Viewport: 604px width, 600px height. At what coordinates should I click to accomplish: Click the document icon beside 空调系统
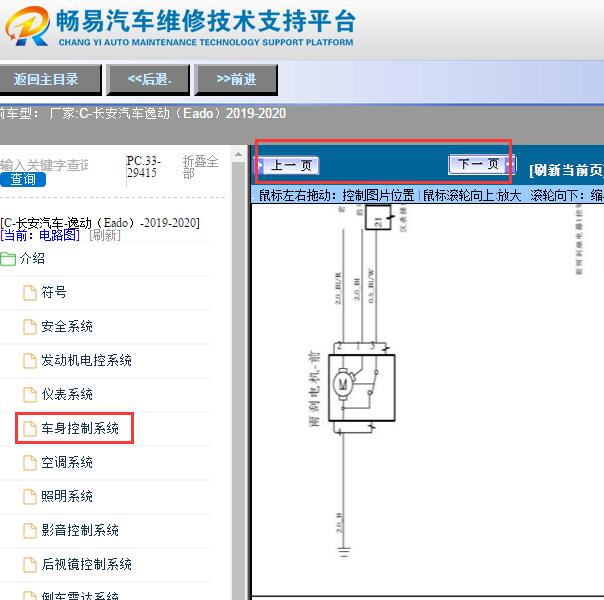point(30,463)
